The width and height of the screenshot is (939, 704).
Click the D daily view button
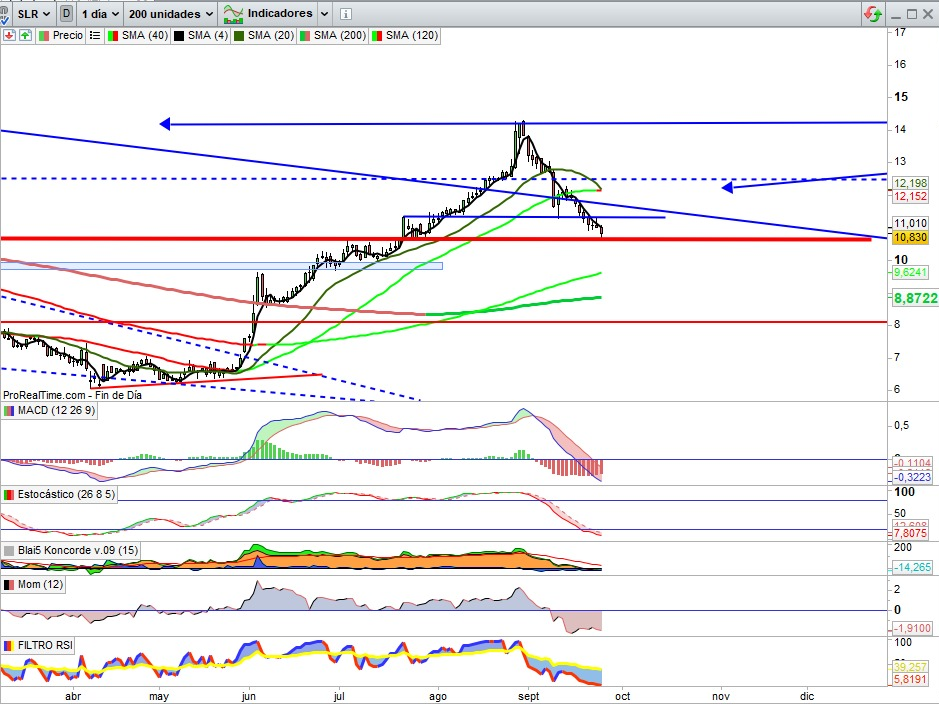66,13
